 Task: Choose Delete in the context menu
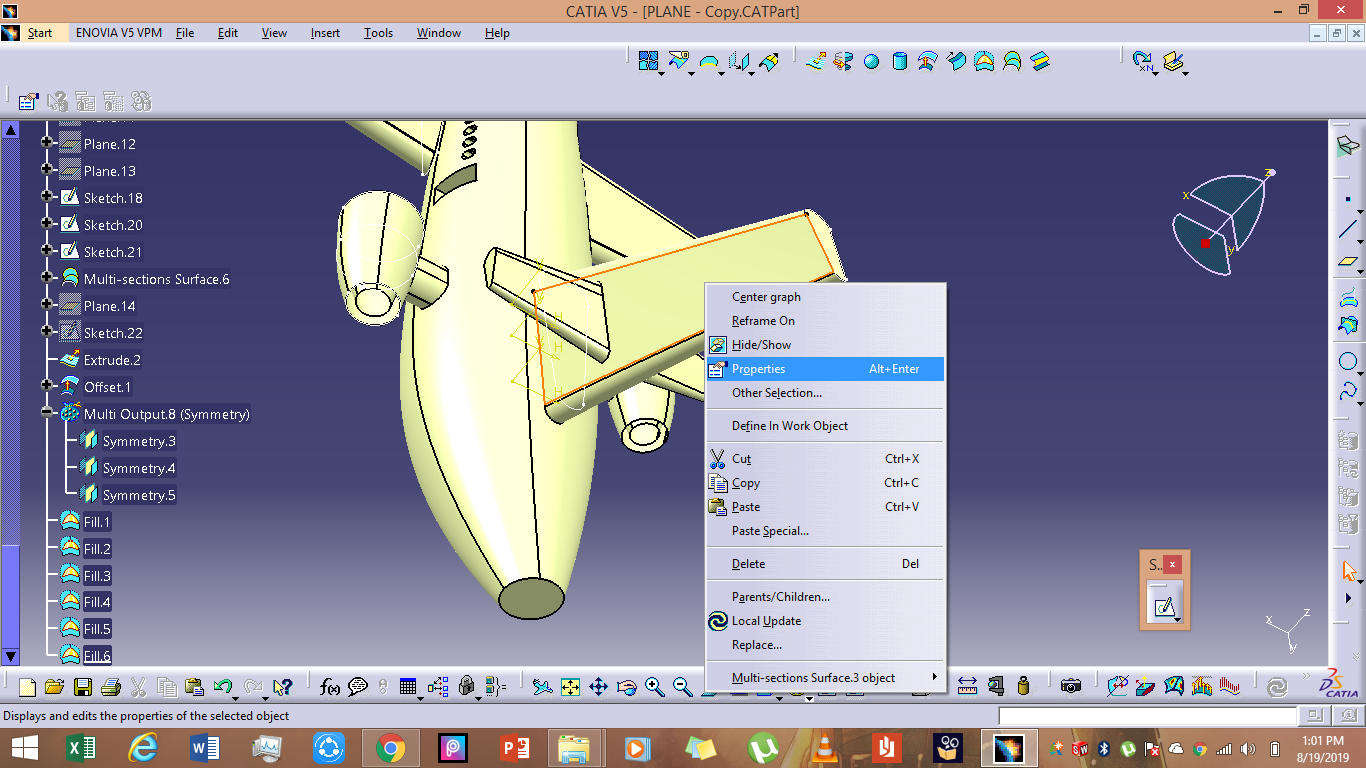pos(825,564)
